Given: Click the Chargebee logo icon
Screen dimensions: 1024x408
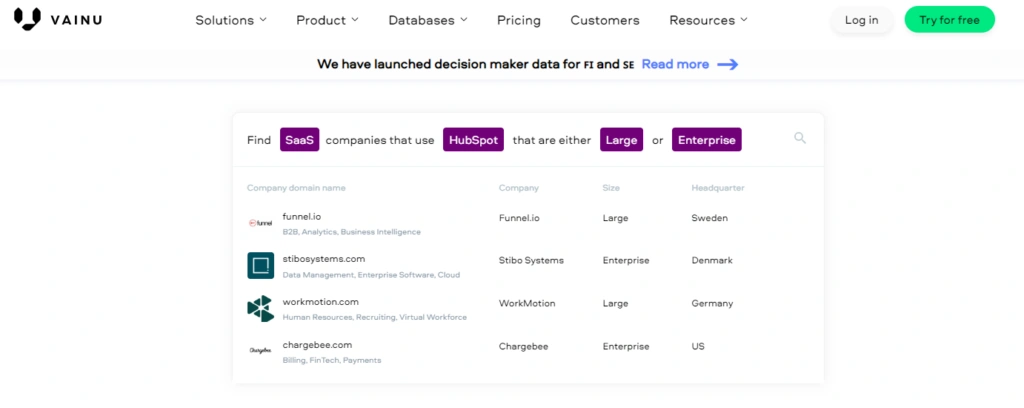Looking at the screenshot, I should [261, 351].
